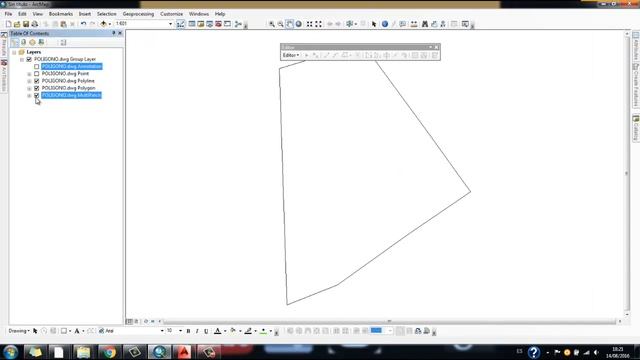Uncheck POLIGONO.dwg MultiPatch layer

(x=37, y=96)
